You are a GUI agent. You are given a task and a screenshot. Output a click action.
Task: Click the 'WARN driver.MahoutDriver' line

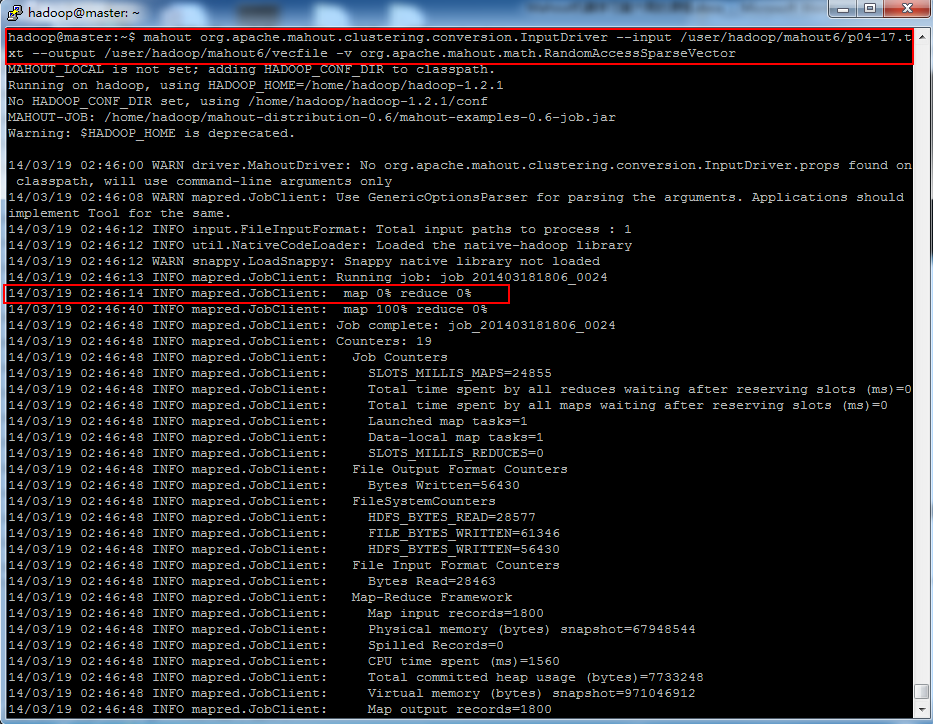click(x=459, y=165)
